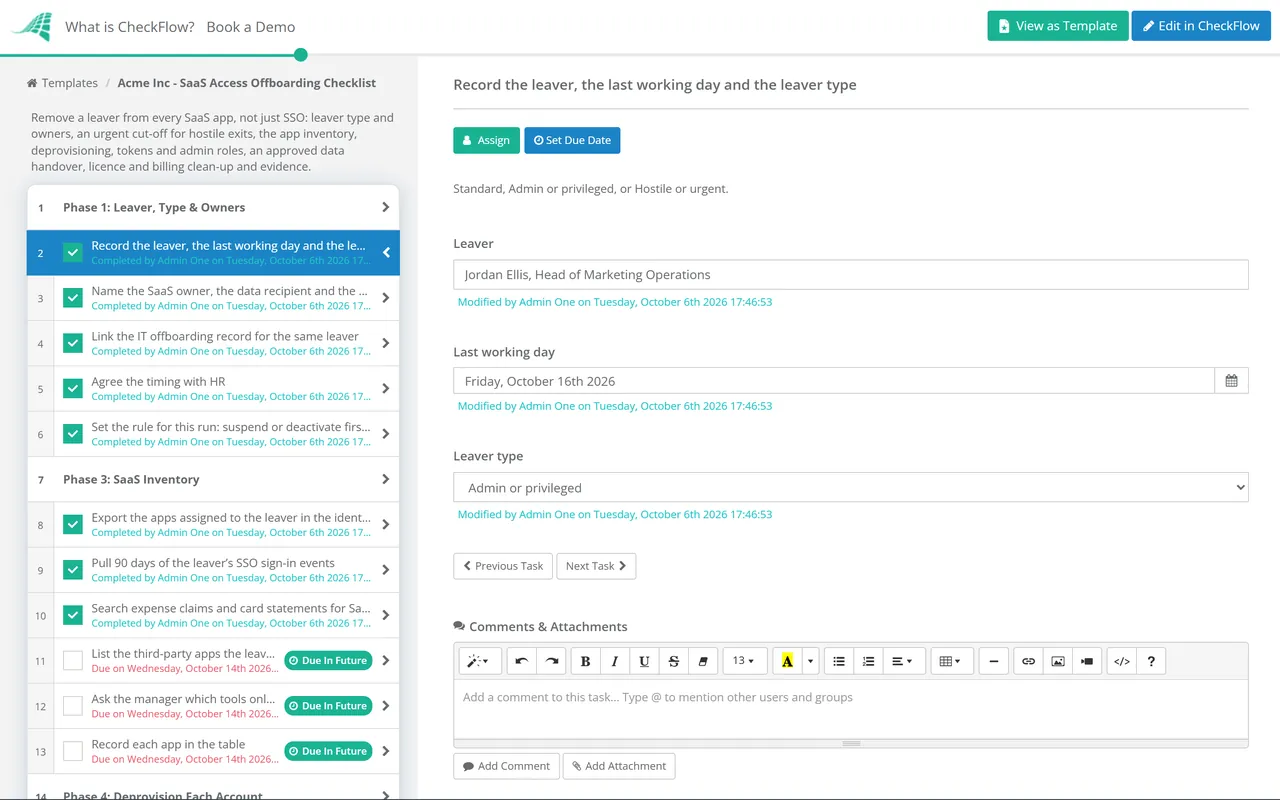1280x800 pixels.
Task: Undo the last comment edit
Action: (521, 661)
